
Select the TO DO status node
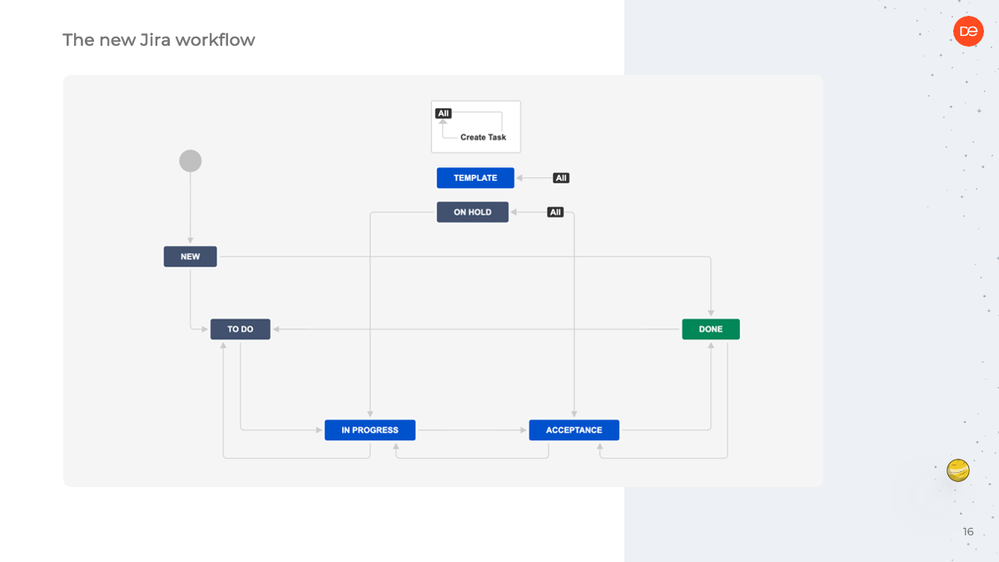coord(240,329)
